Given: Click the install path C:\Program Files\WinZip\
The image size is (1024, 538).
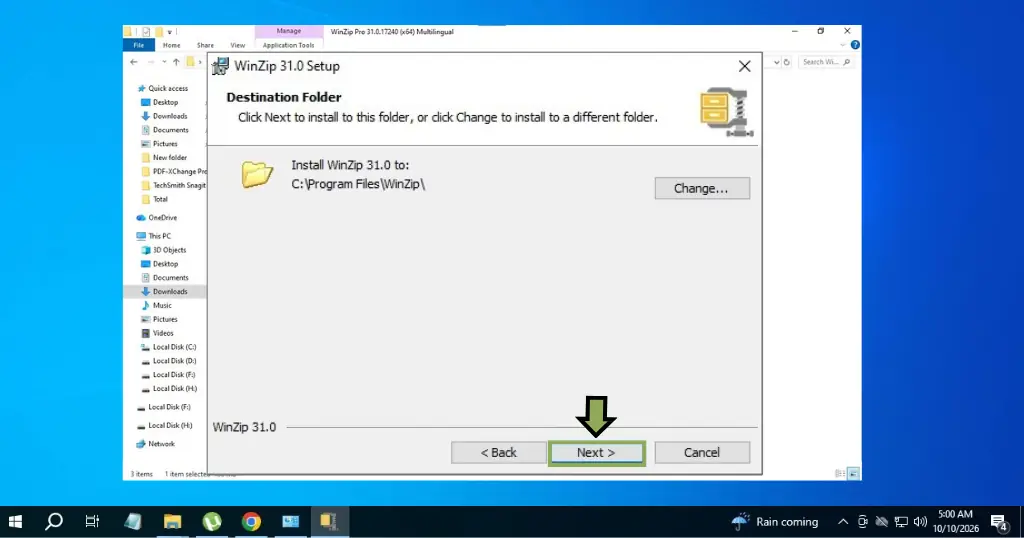Looking at the screenshot, I should pyautogui.click(x=358, y=184).
